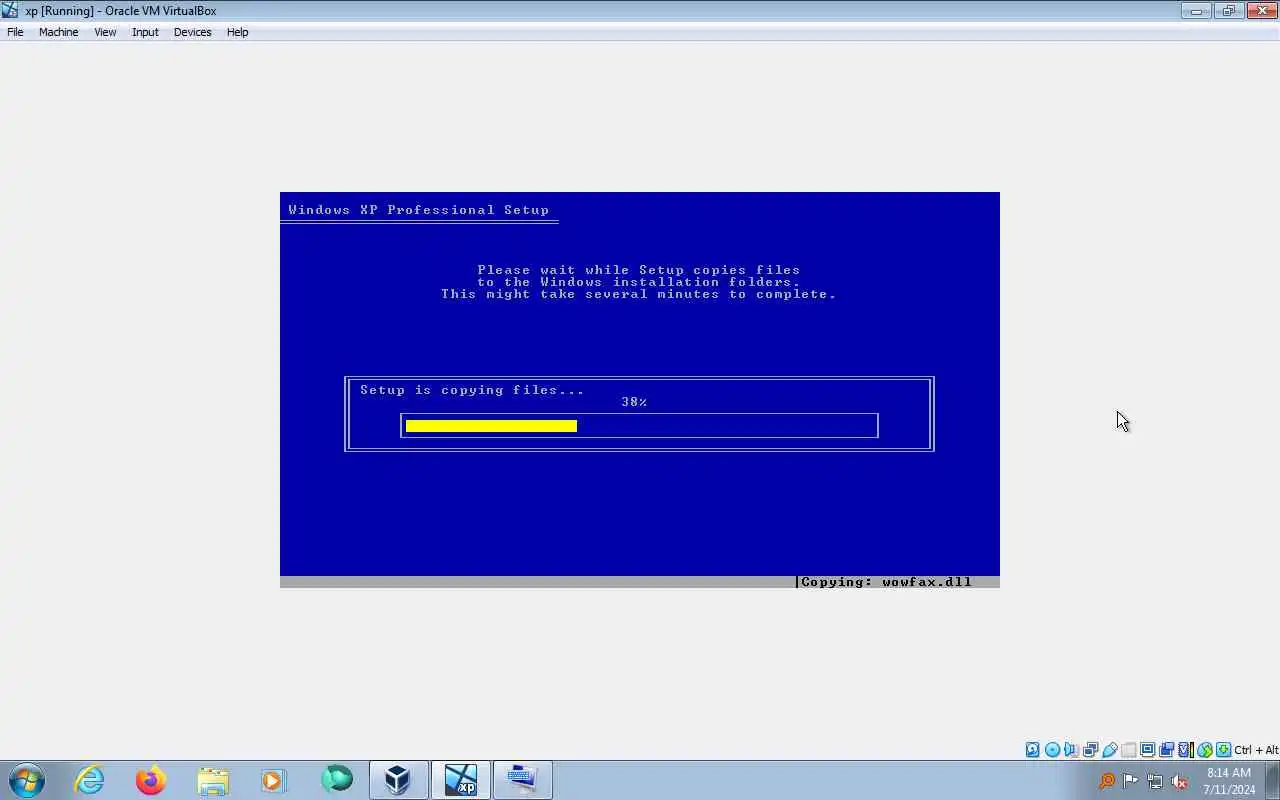Switch to the xp VM taskbar button
Image resolution: width=1280 pixels, height=800 pixels.
[x=461, y=780]
